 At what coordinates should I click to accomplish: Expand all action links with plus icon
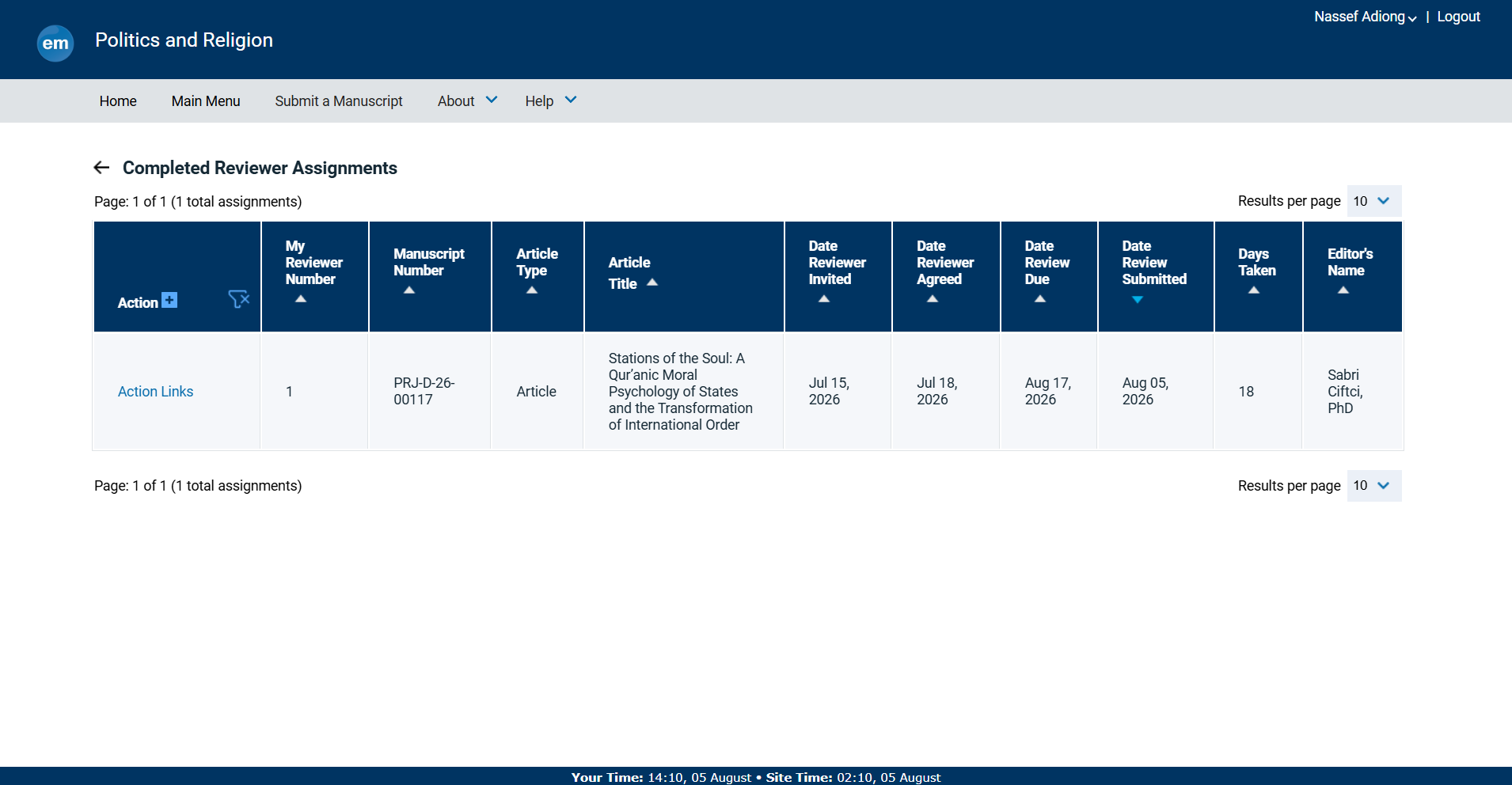tap(169, 300)
